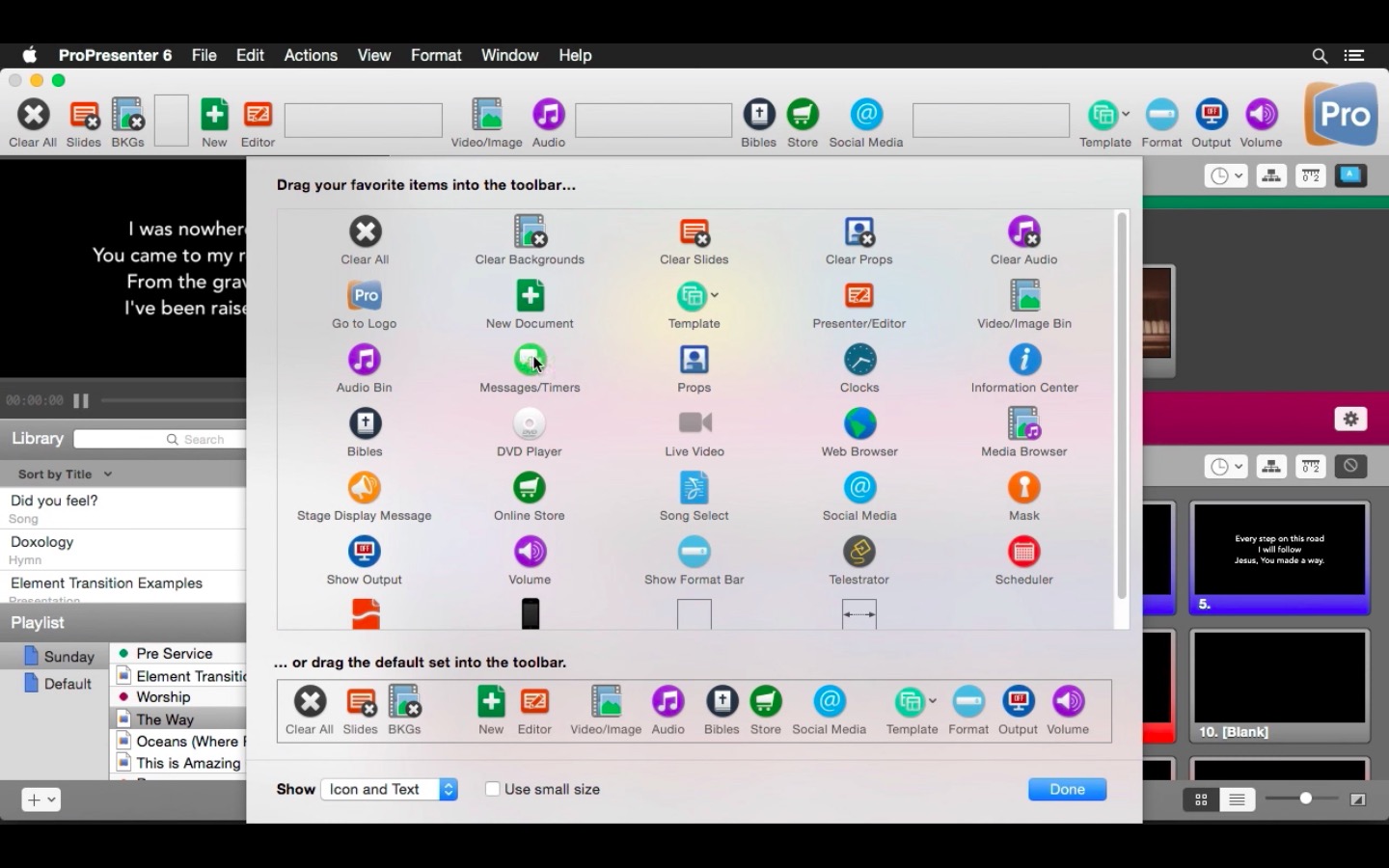Viewport: 1389px width, 868px height.
Task: Click the Library search field
Action: coord(160,439)
